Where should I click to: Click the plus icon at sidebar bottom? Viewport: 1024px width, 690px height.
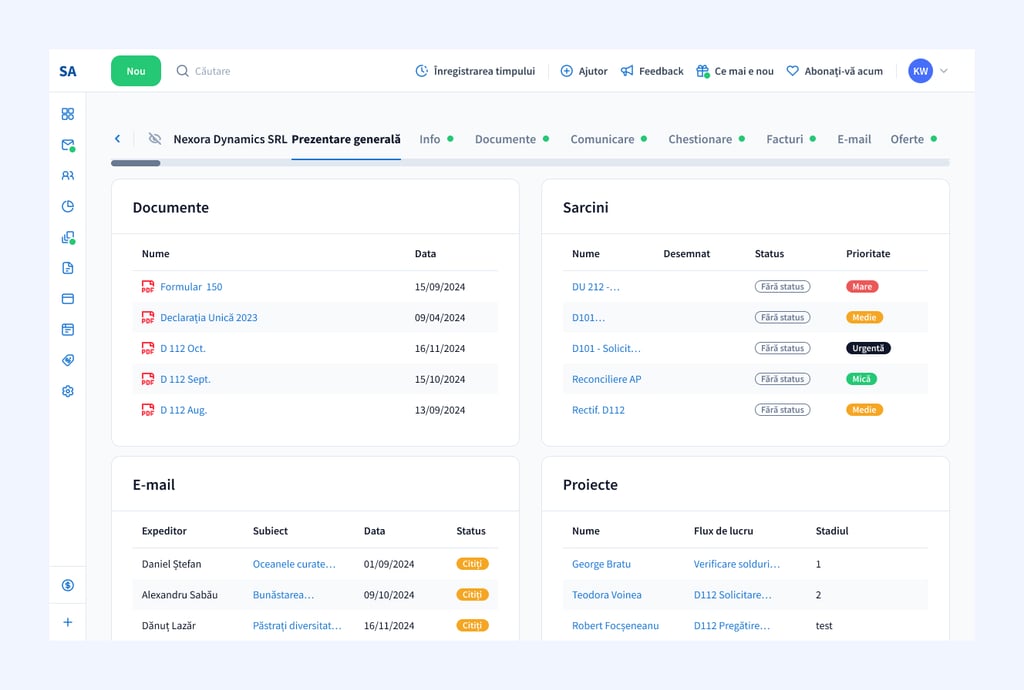pyautogui.click(x=68, y=622)
